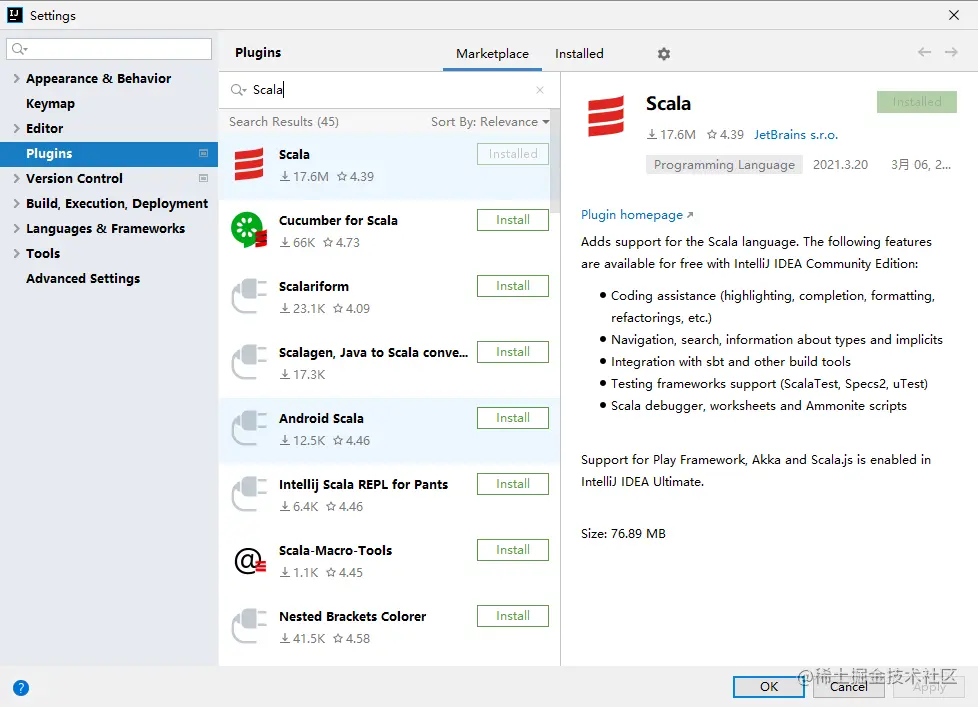This screenshot has height=707, width=978.
Task: Click the plugin search field containing Scala
Action: point(391,90)
